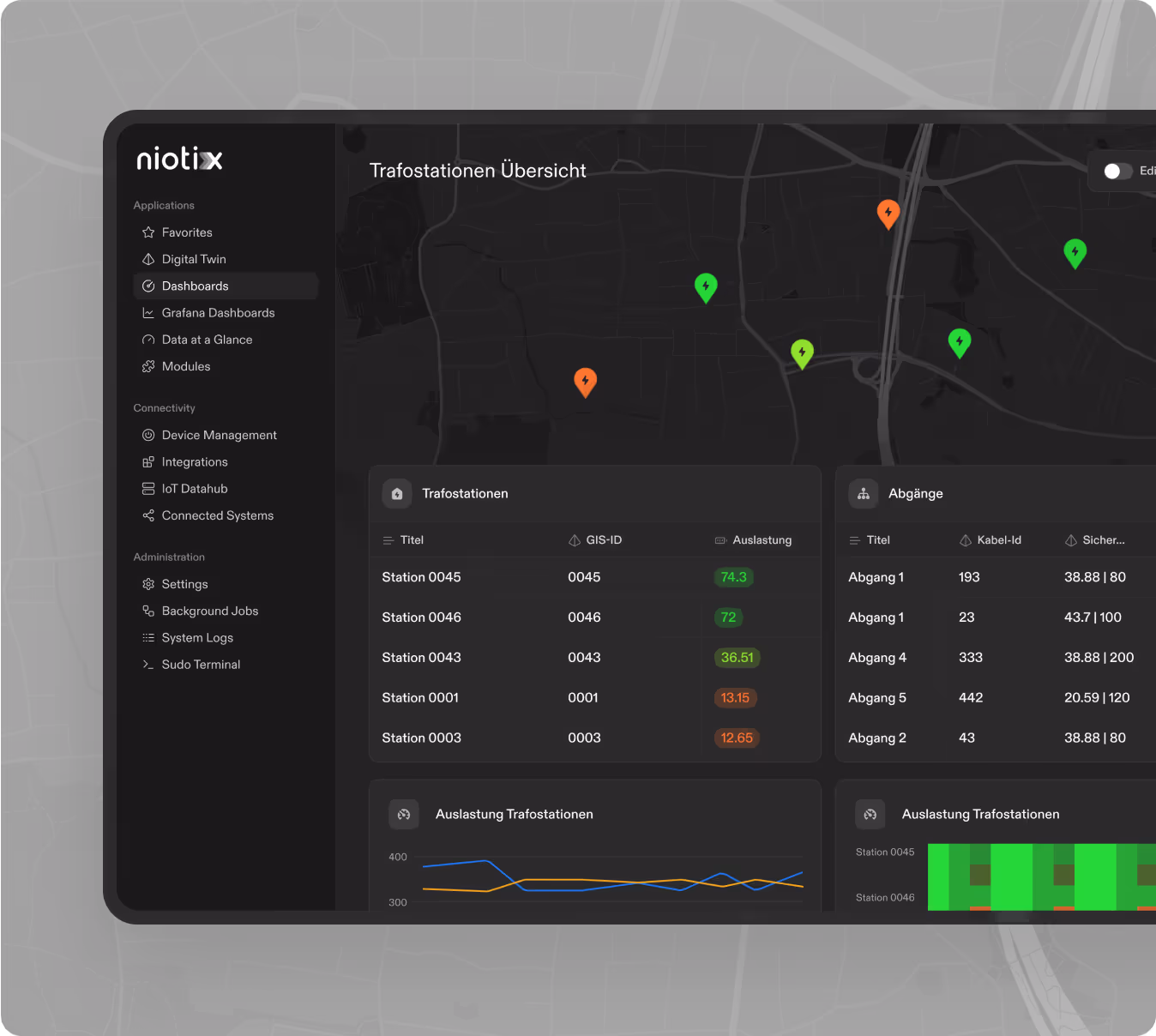This screenshot has height=1036, width=1156.
Task: Click GIS-ID value 0043
Action: [584, 658]
